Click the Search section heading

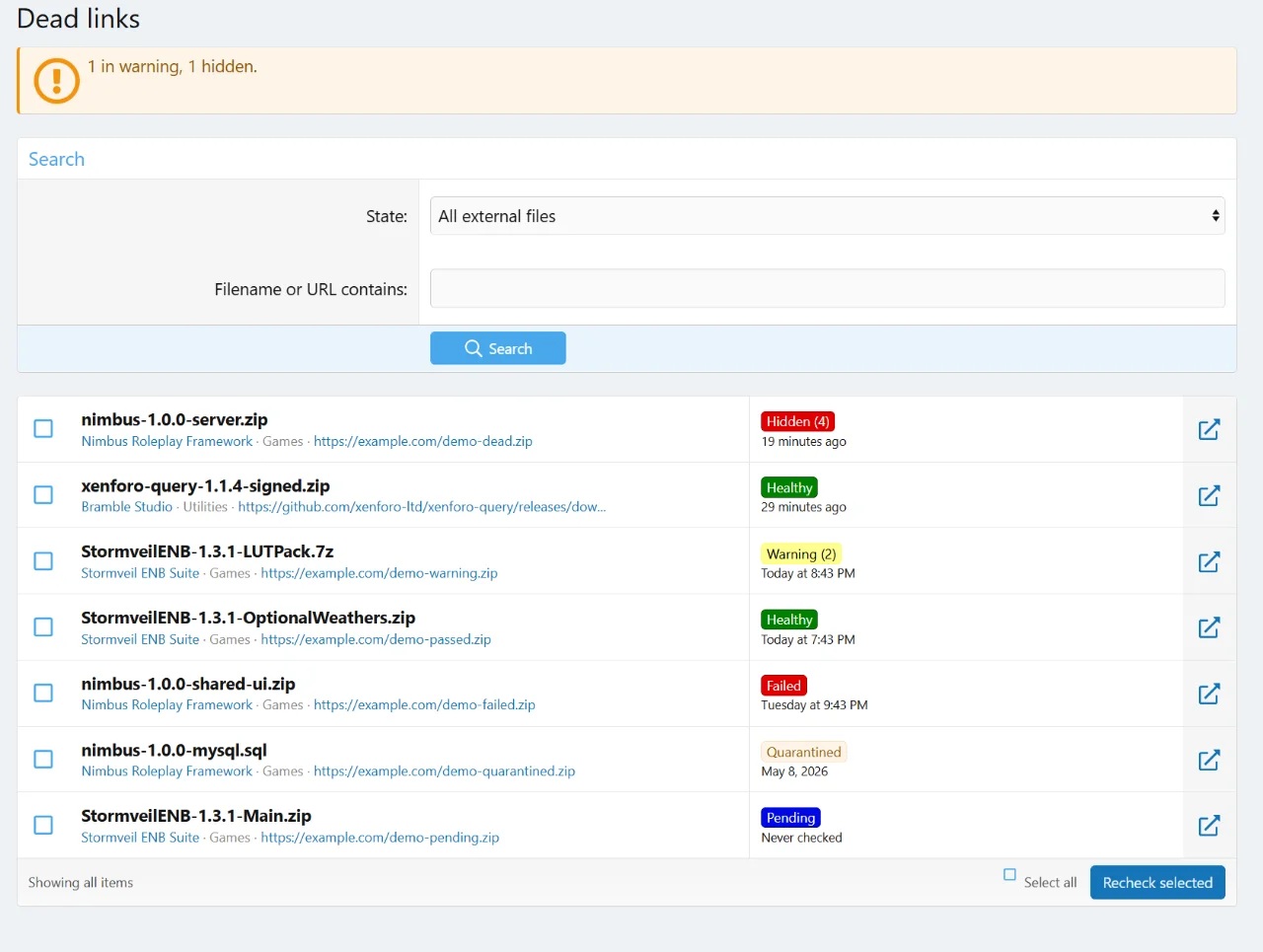(x=56, y=159)
